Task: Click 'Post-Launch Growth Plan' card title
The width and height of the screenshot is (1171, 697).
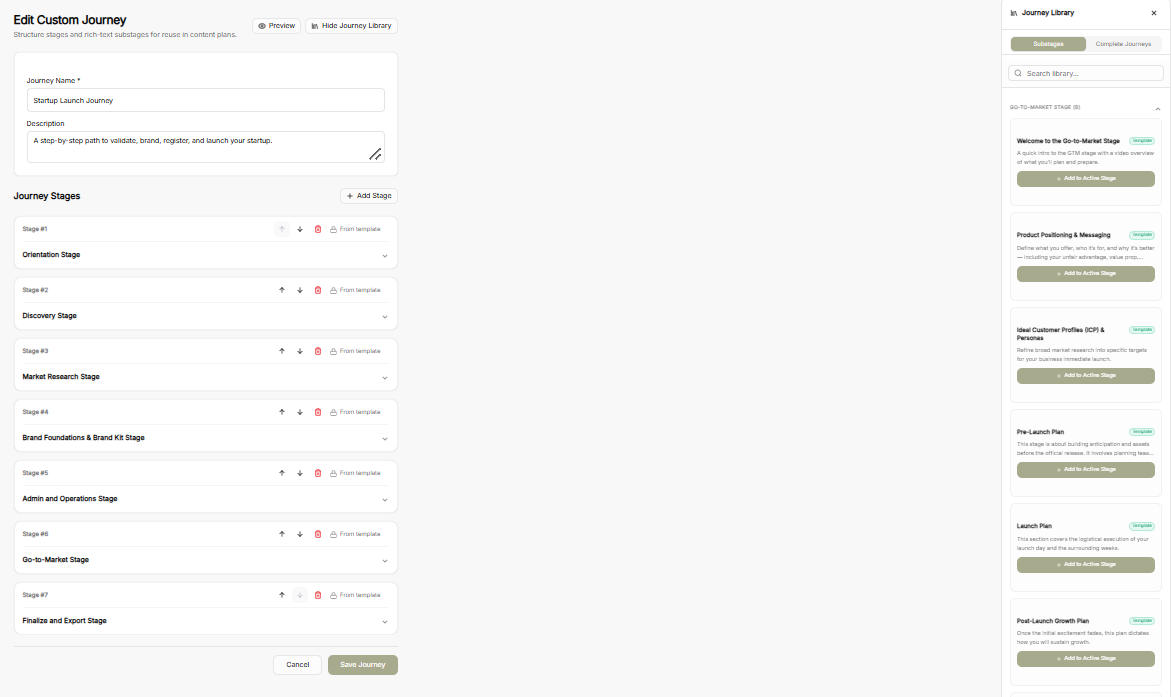Action: 1052,621
